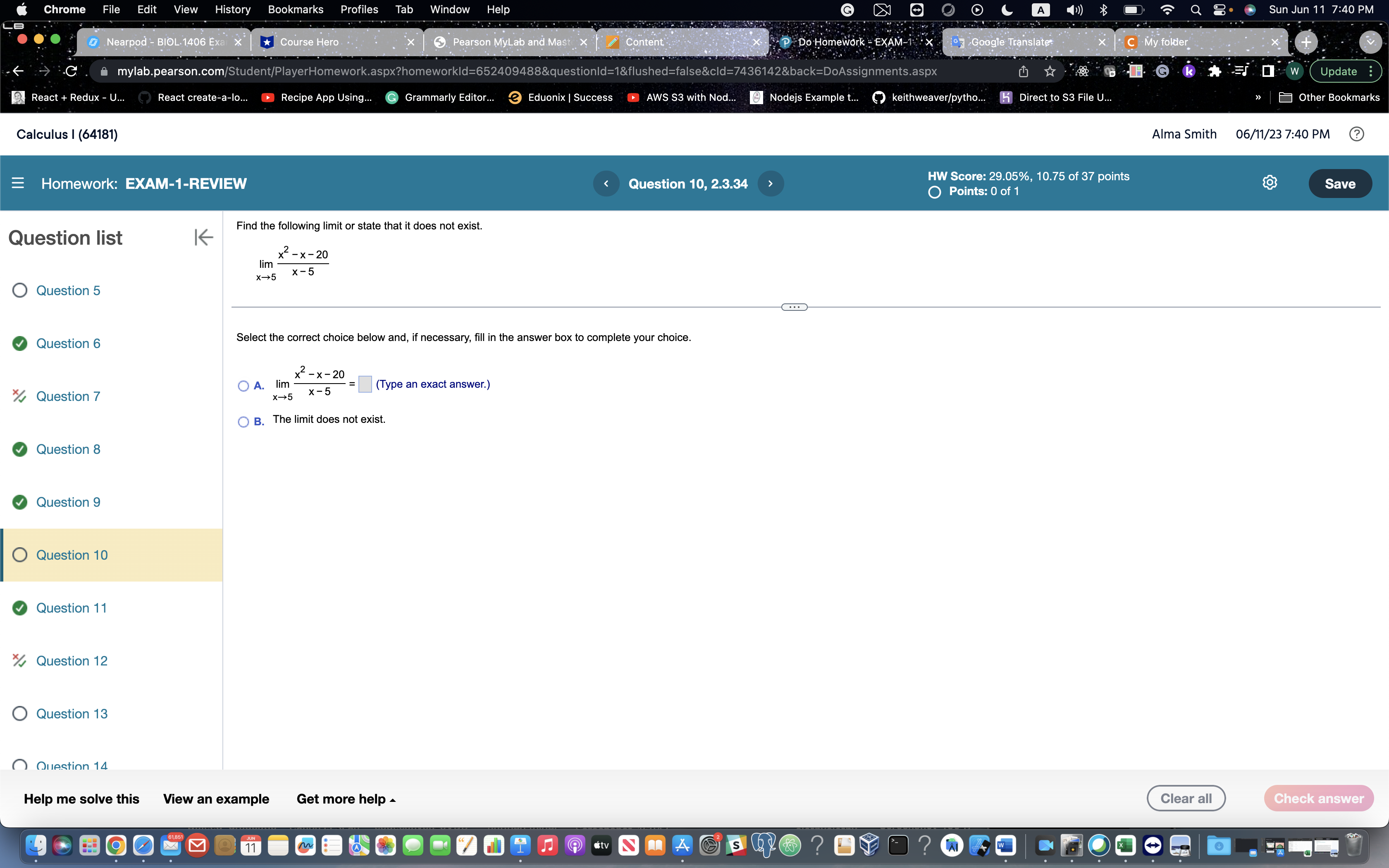This screenshot has width=1389, height=868.
Task: Open the History menu
Action: (232, 9)
